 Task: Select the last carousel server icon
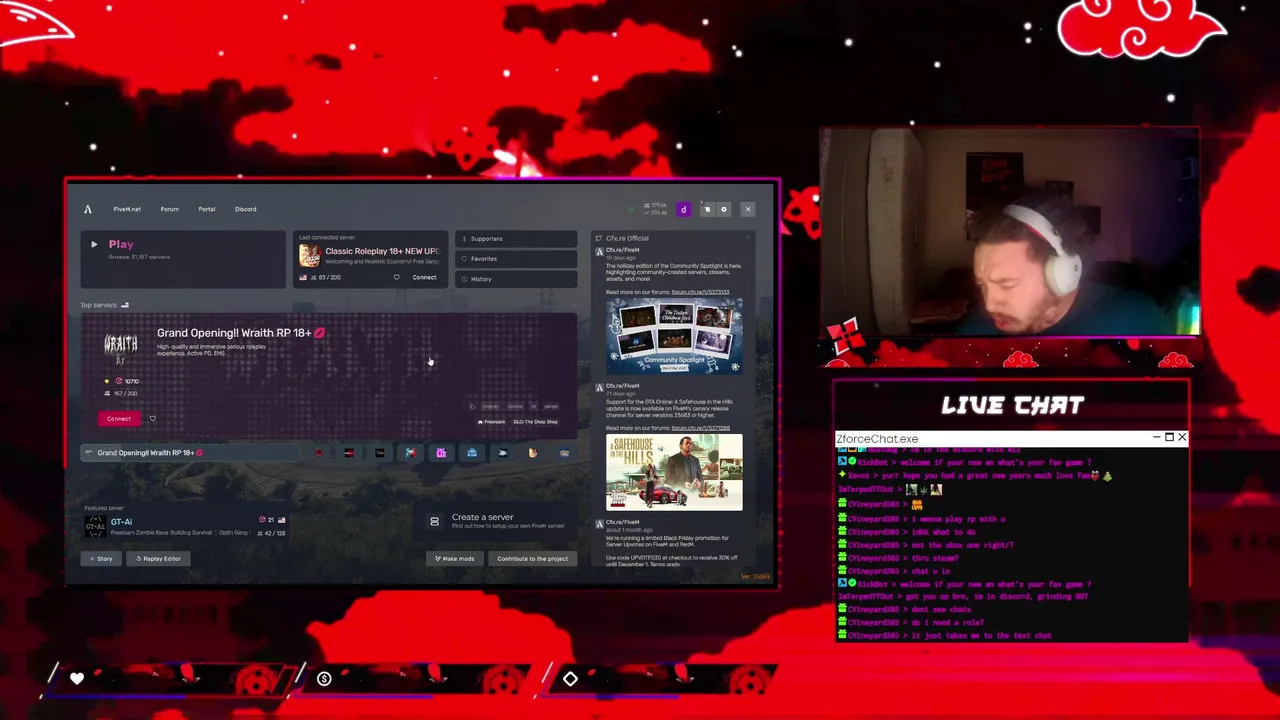[564, 453]
